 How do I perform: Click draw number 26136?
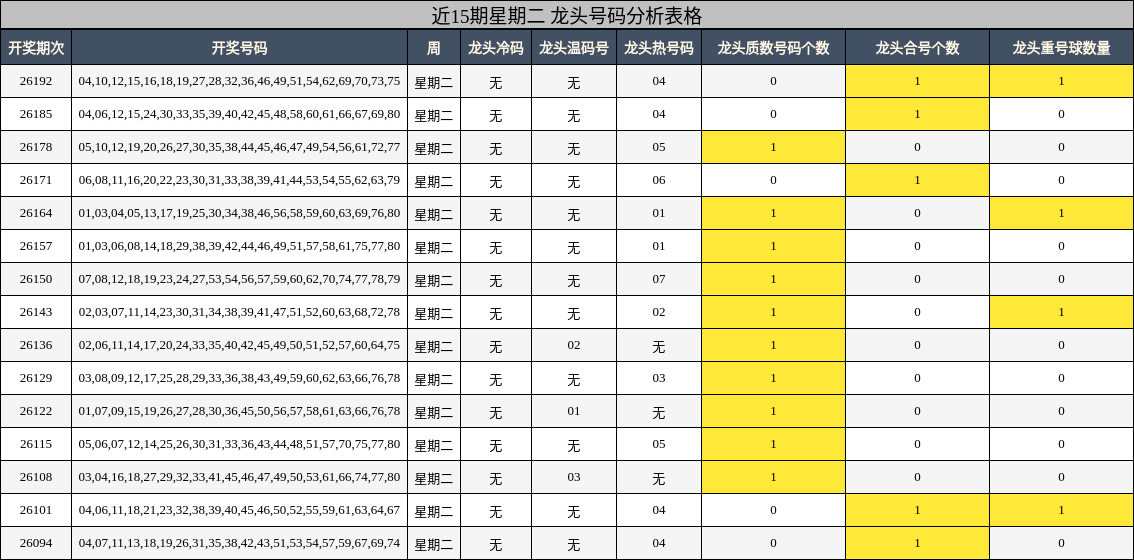point(36,345)
